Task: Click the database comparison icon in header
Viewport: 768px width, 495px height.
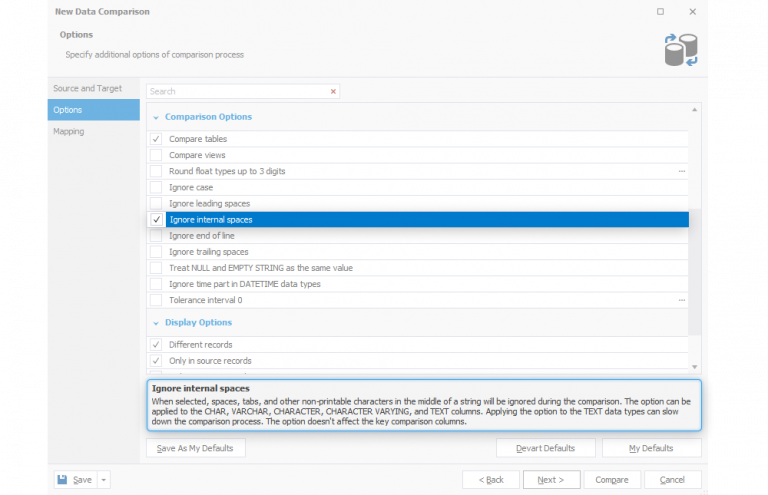Action: (x=681, y=49)
